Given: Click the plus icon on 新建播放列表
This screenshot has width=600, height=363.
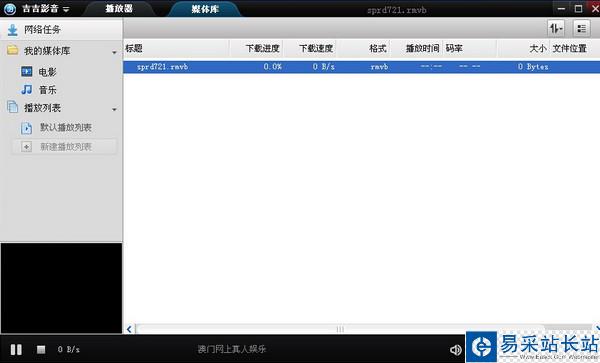Looking at the screenshot, I should (x=26, y=147).
